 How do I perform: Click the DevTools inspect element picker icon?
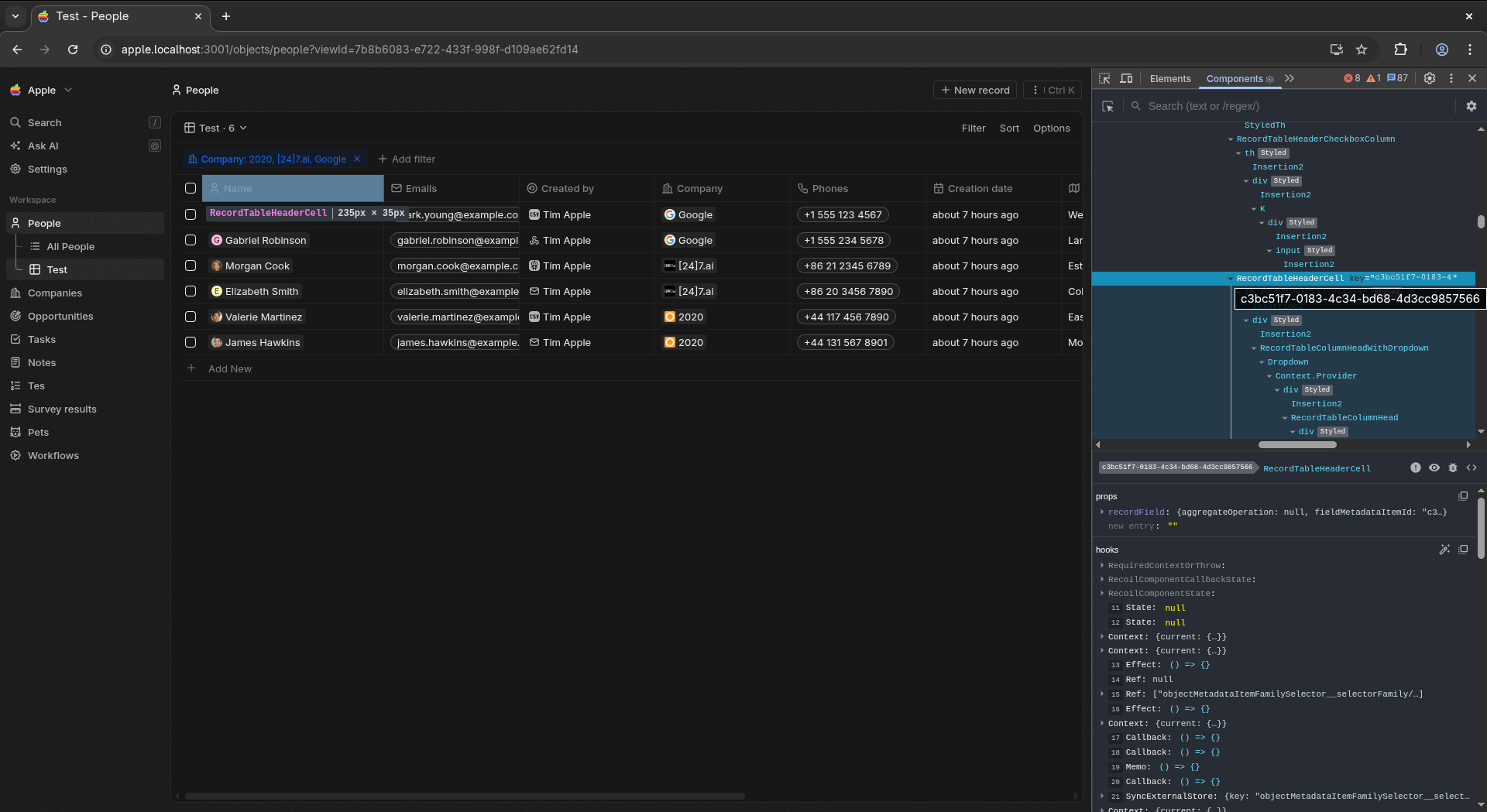point(1105,78)
